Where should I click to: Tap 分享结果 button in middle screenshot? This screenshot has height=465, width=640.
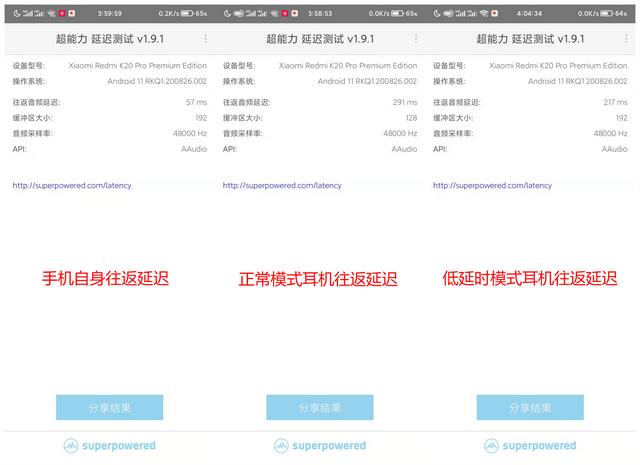(320, 407)
